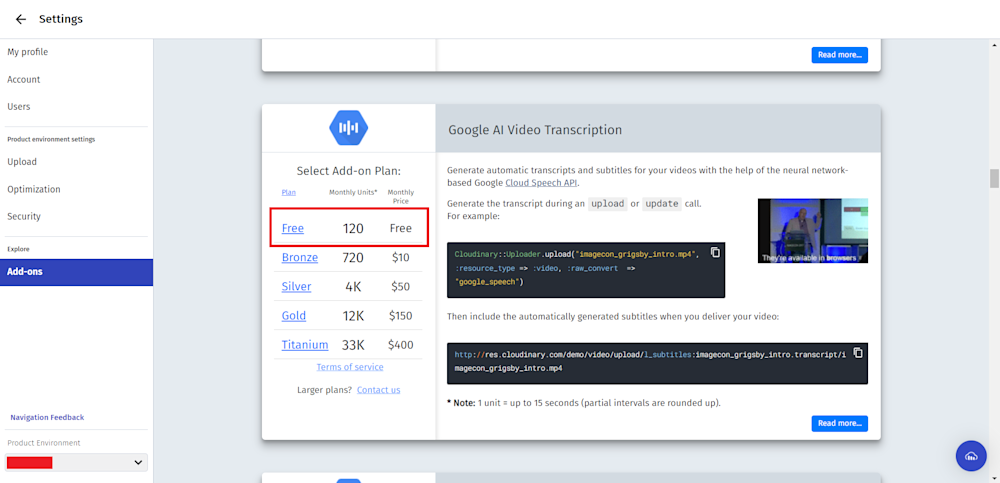Go to Optimization settings

tap(34, 189)
